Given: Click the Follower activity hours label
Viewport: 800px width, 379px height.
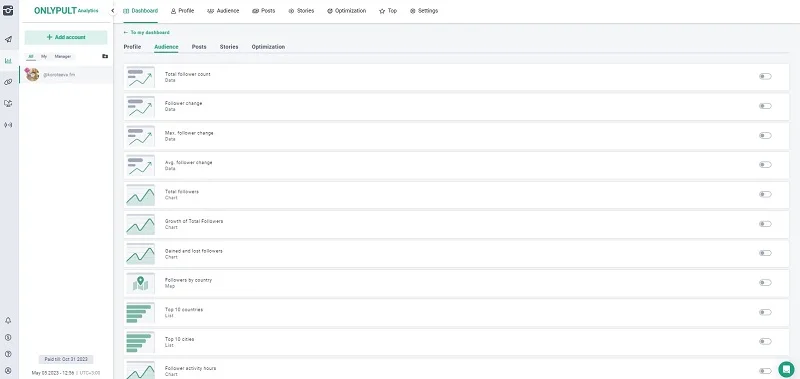Looking at the screenshot, I should [x=190, y=368].
